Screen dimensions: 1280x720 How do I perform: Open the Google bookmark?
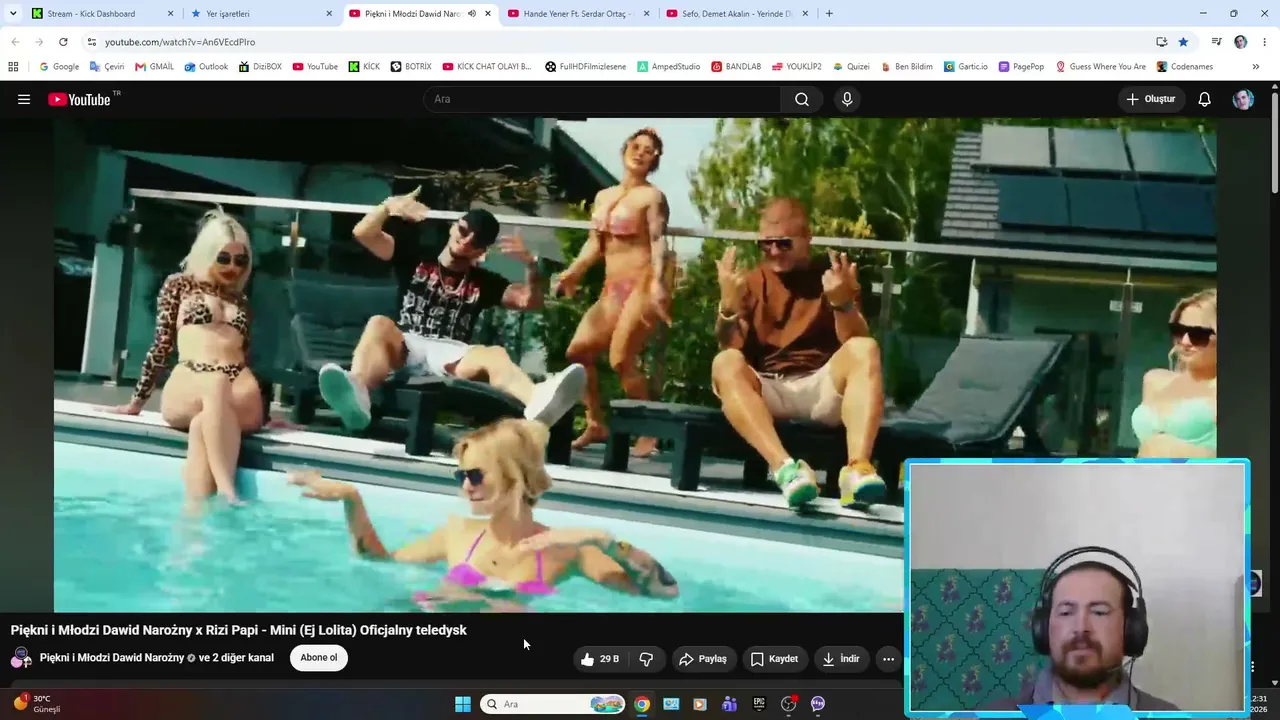pyautogui.click(x=59, y=67)
